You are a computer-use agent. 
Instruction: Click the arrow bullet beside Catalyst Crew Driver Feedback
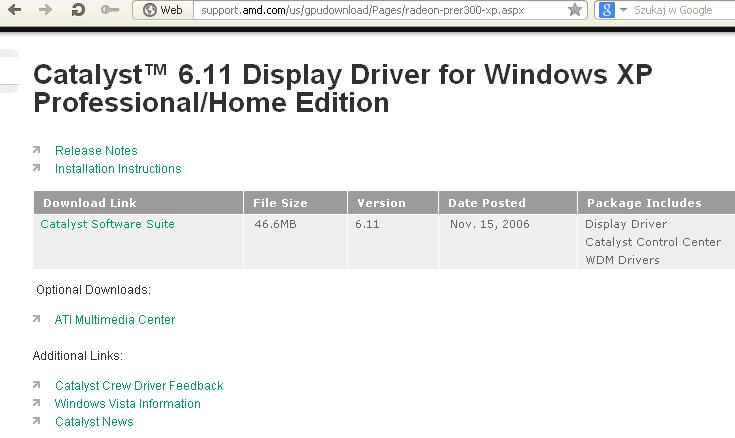click(x=37, y=385)
